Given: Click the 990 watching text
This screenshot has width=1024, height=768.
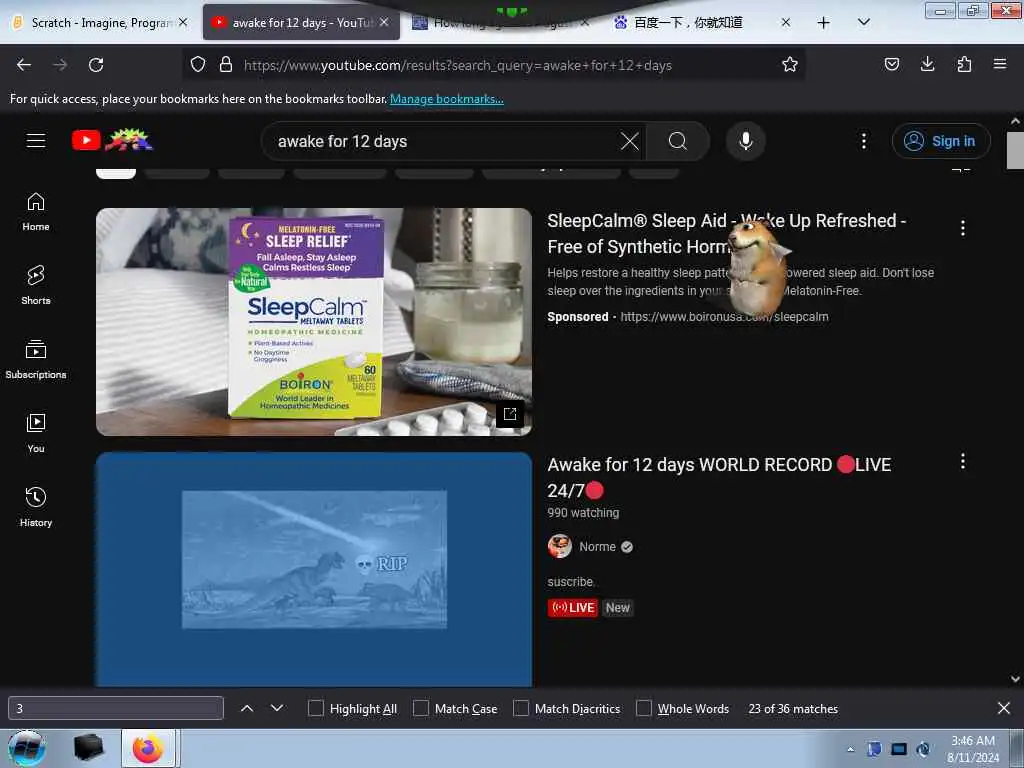Looking at the screenshot, I should click(x=583, y=513).
